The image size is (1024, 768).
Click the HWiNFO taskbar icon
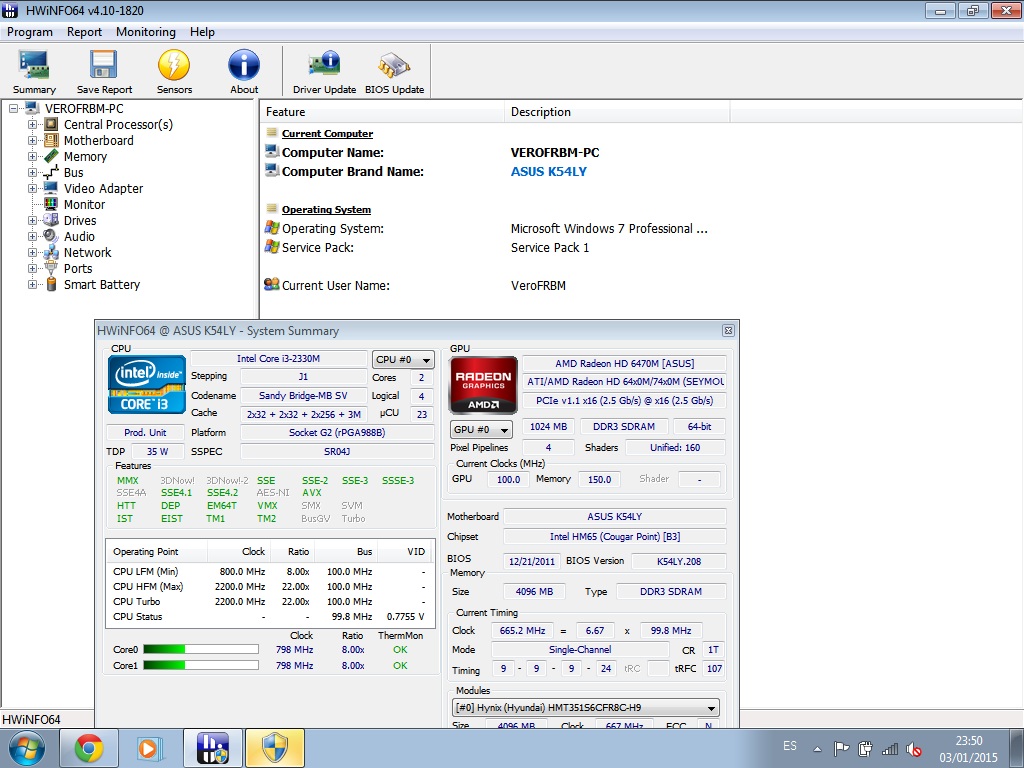[x=212, y=747]
